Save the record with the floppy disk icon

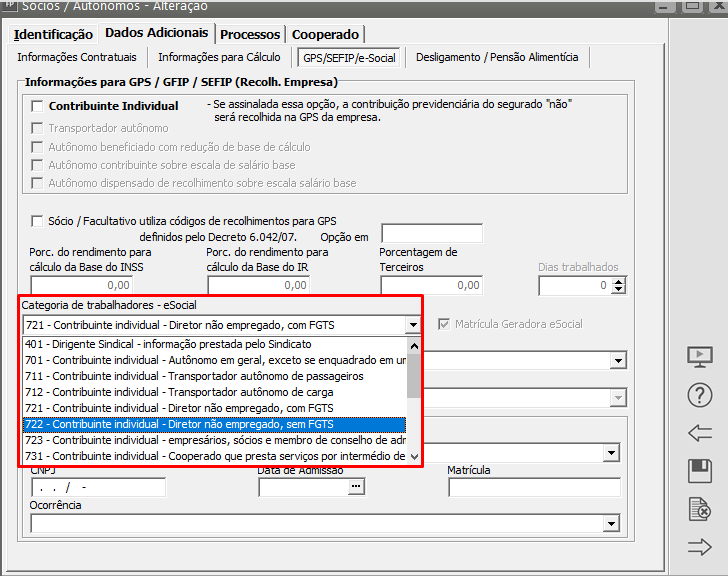(700, 470)
